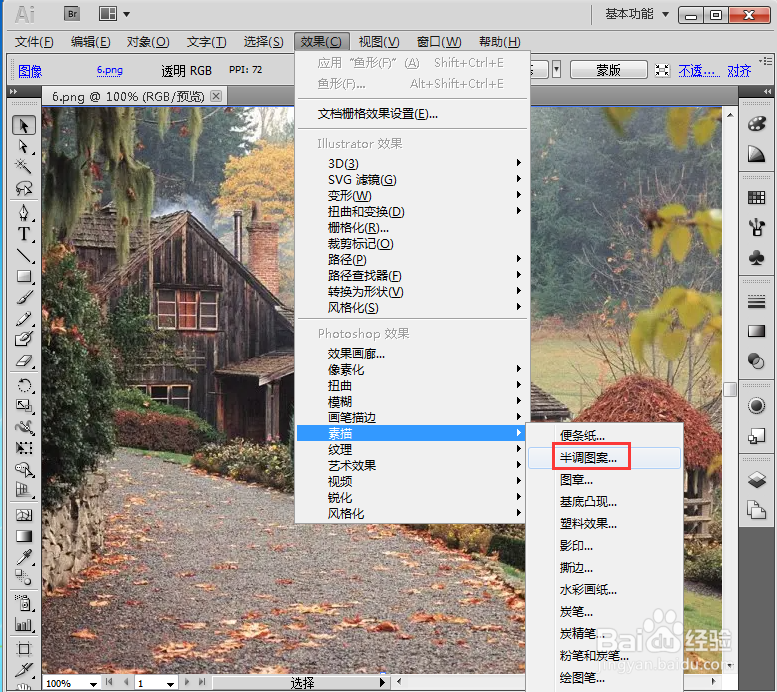Open the 基本功能 workspace switcher

pyautogui.click(x=637, y=14)
